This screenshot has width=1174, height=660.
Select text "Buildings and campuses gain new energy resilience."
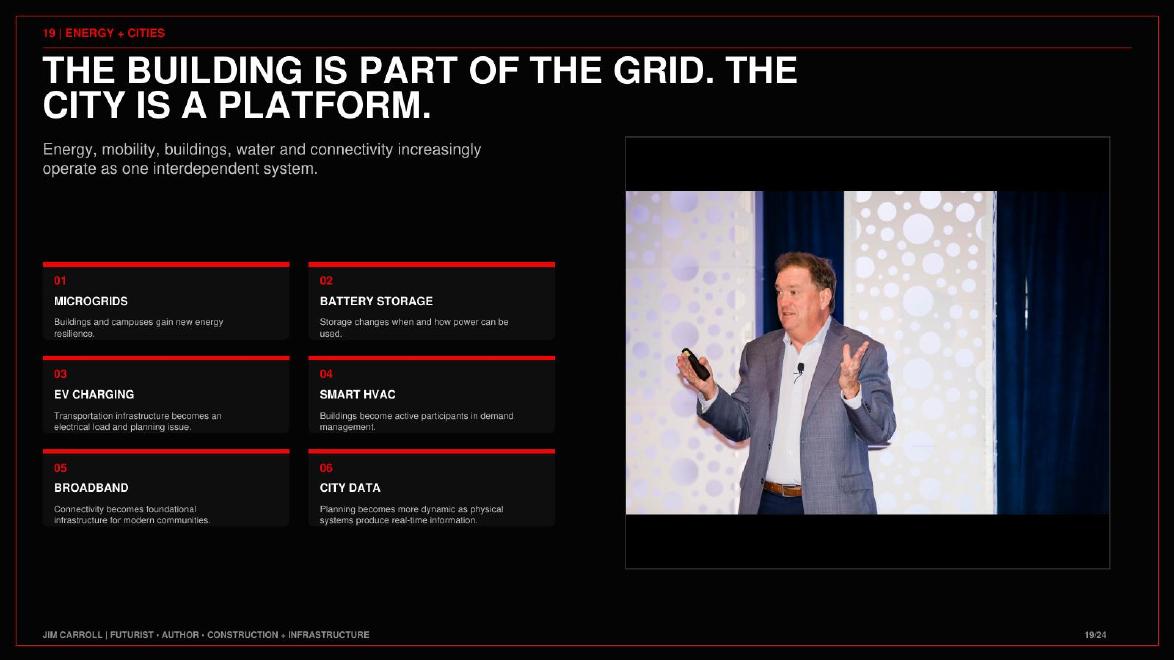coord(139,327)
